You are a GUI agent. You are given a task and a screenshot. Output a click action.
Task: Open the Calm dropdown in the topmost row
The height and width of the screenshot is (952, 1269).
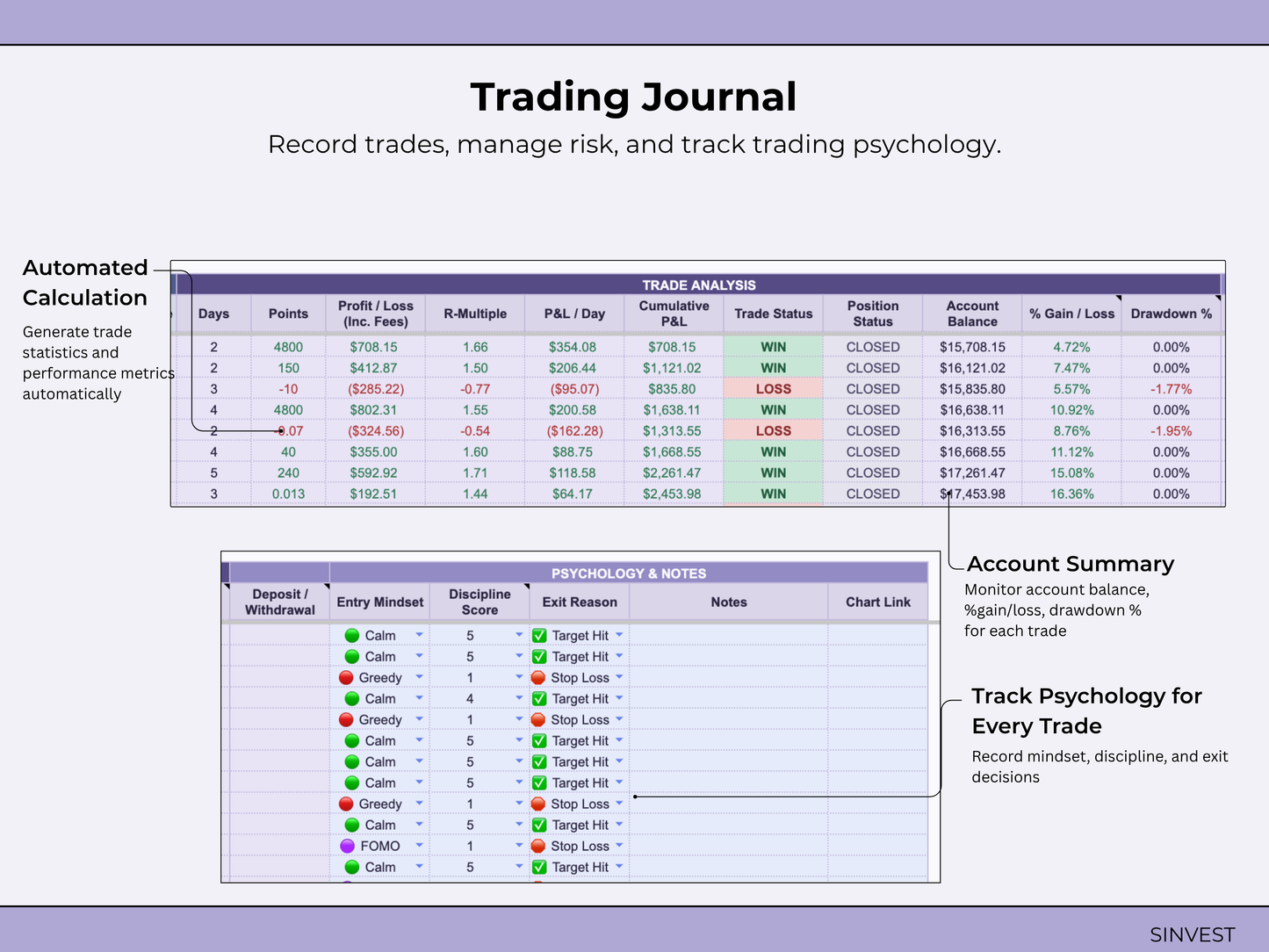419,634
